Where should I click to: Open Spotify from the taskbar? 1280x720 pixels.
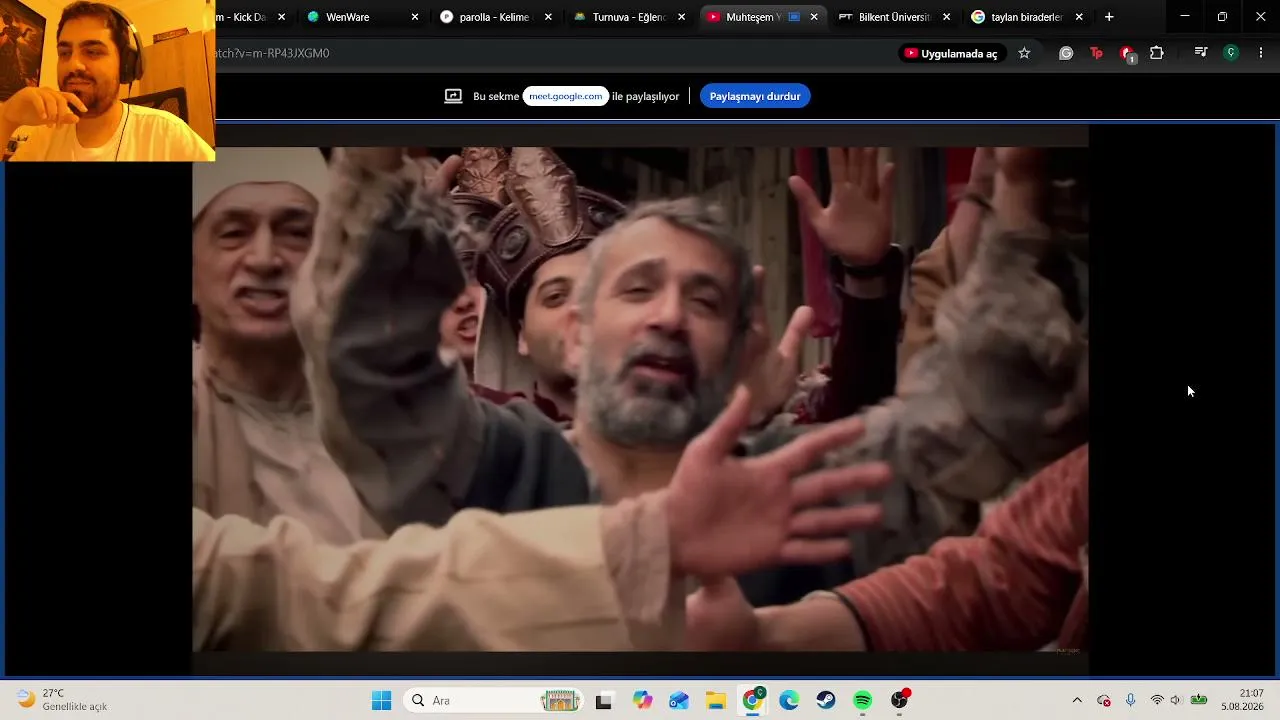863,701
